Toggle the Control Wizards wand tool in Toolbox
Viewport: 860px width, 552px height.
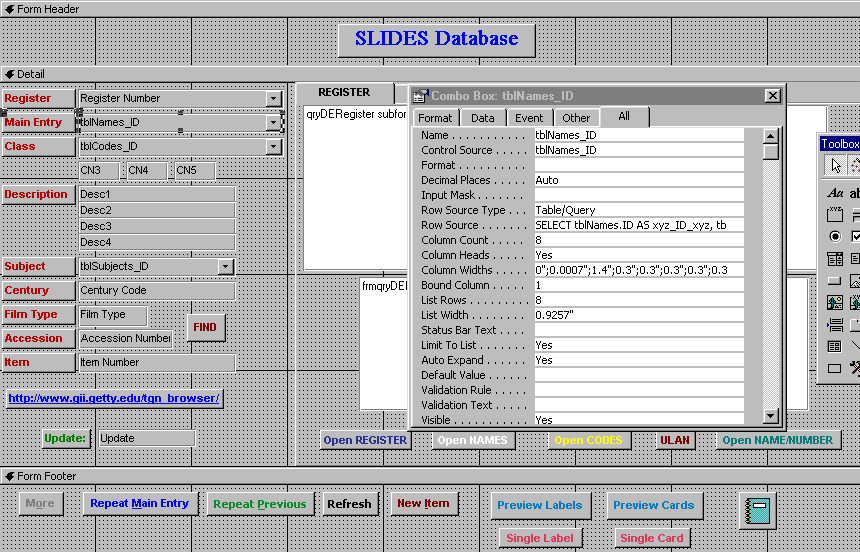pyautogui.click(x=855, y=165)
